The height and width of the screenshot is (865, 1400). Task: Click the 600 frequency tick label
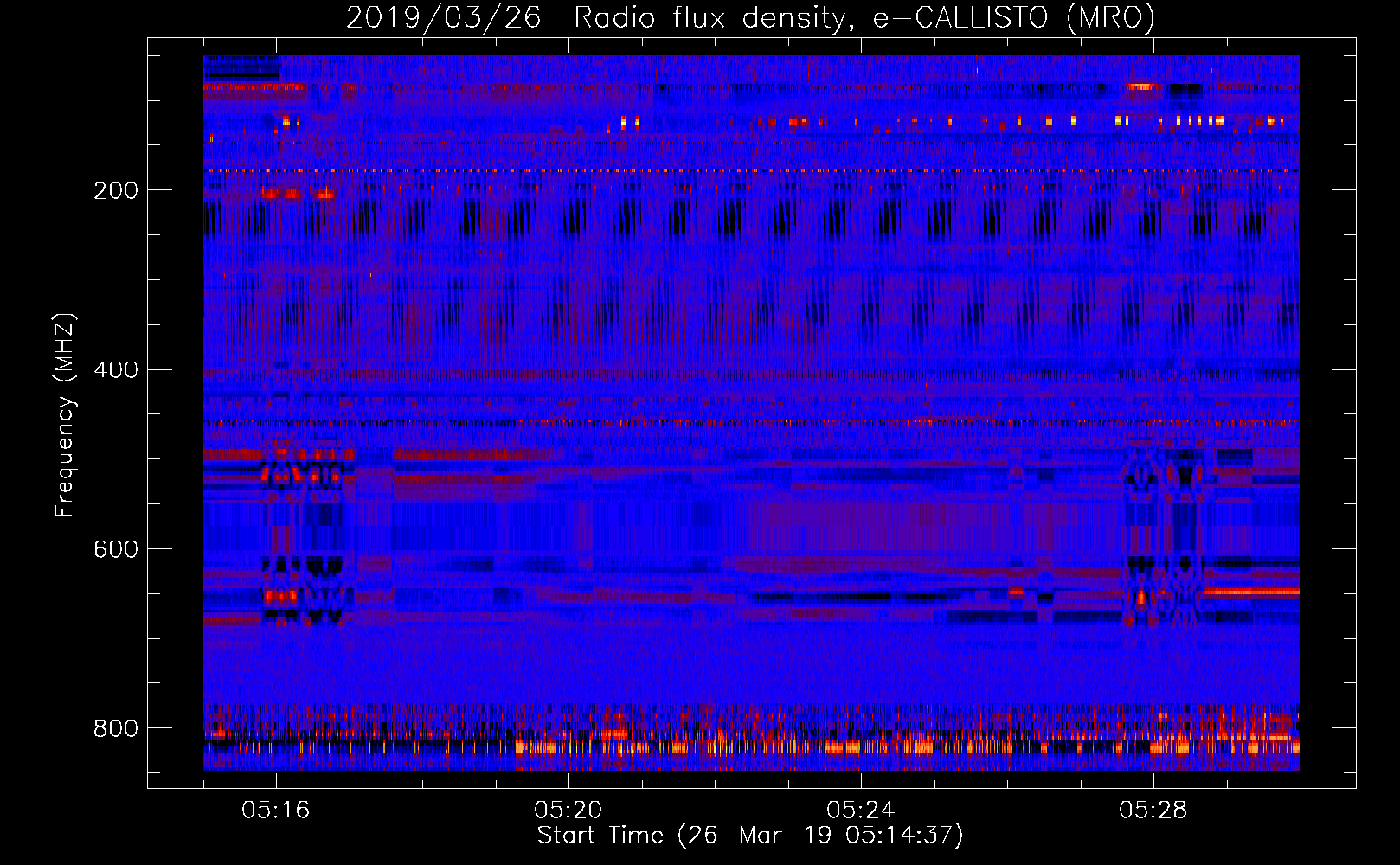(x=116, y=549)
